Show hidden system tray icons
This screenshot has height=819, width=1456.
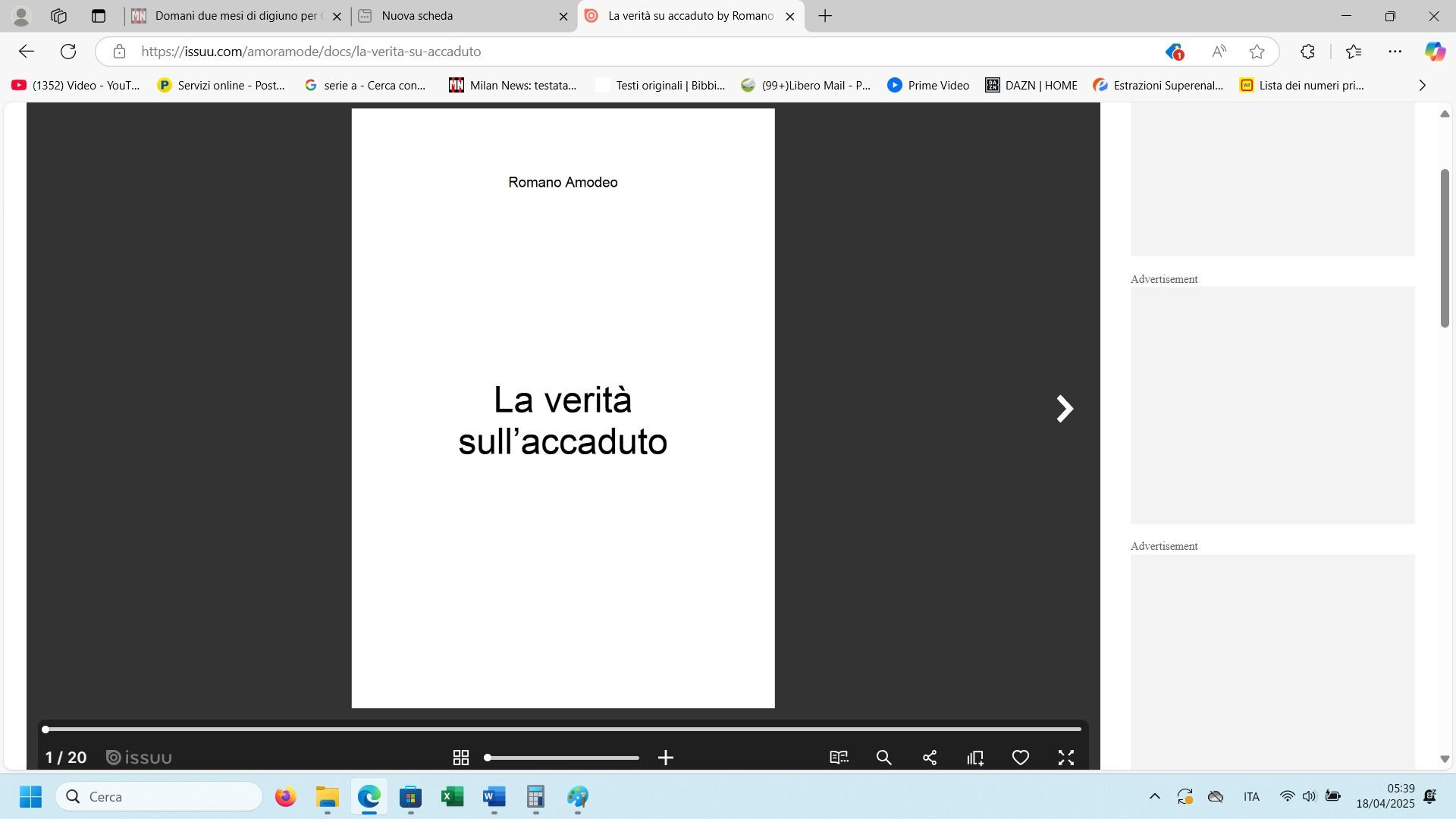tap(1154, 796)
